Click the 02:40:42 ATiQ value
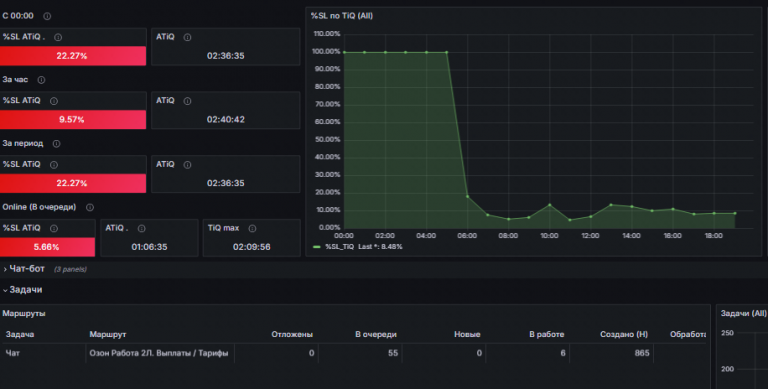 click(x=225, y=120)
